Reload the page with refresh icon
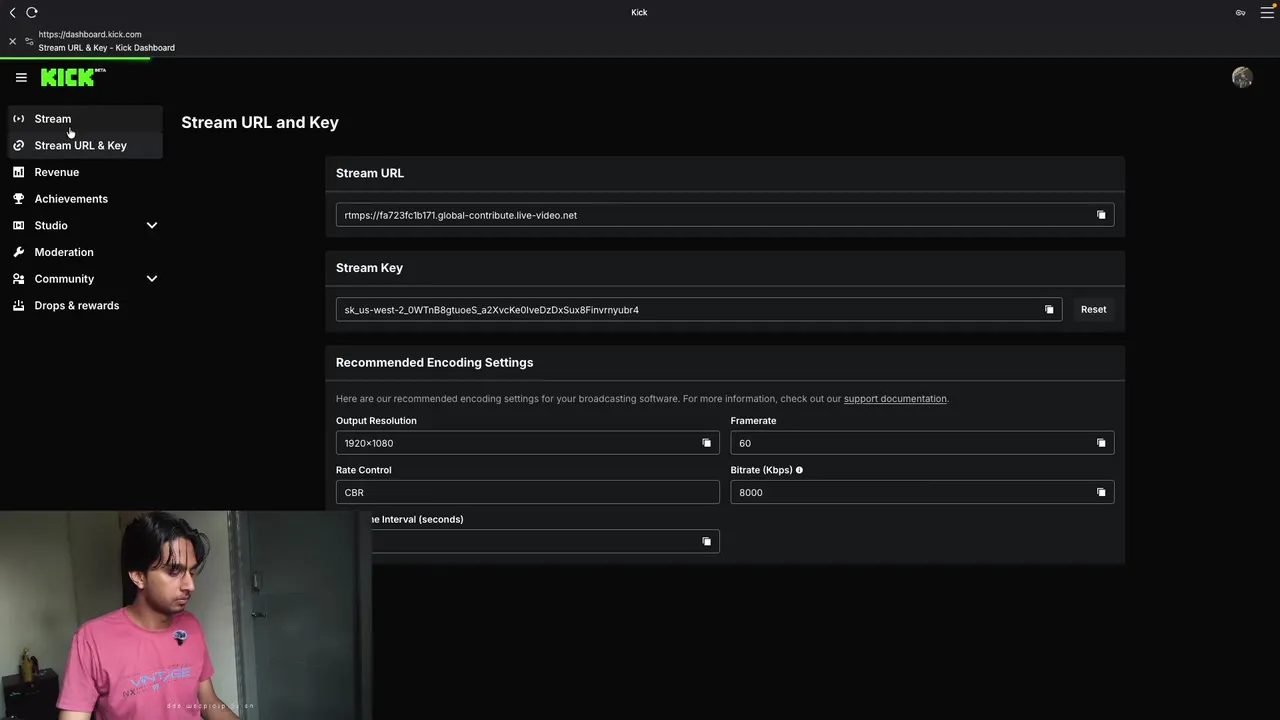 pos(32,12)
